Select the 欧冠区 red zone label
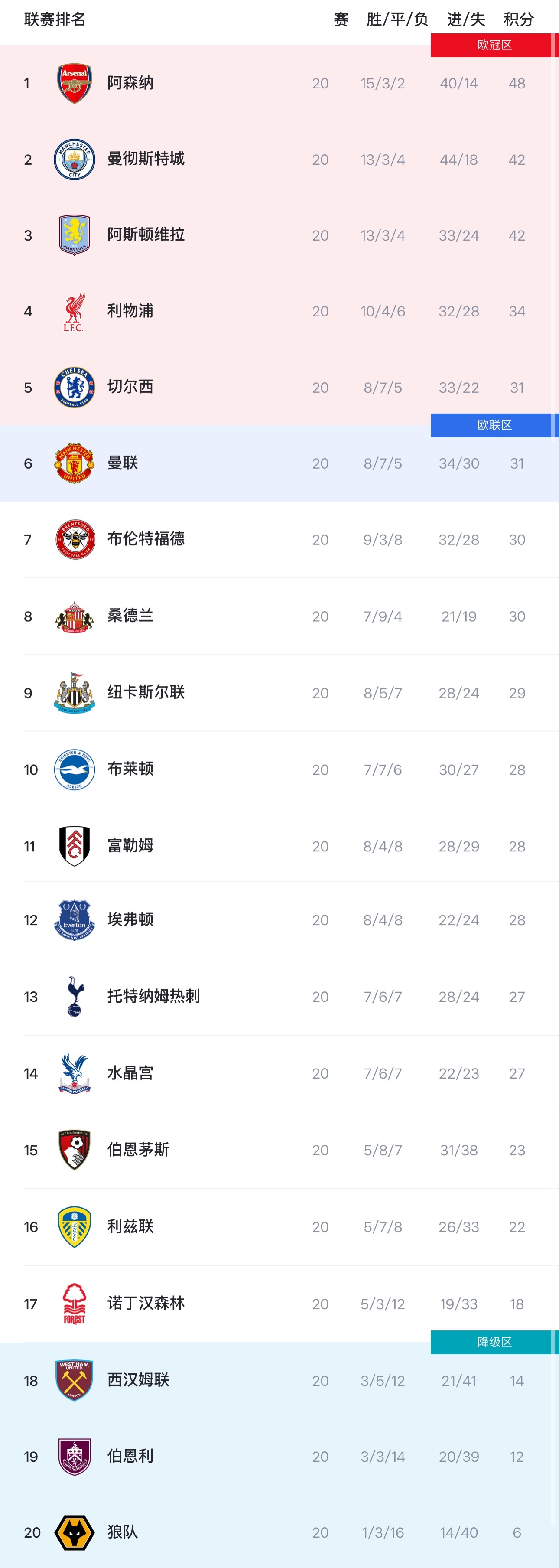This screenshot has width=559, height=1568. click(x=494, y=45)
